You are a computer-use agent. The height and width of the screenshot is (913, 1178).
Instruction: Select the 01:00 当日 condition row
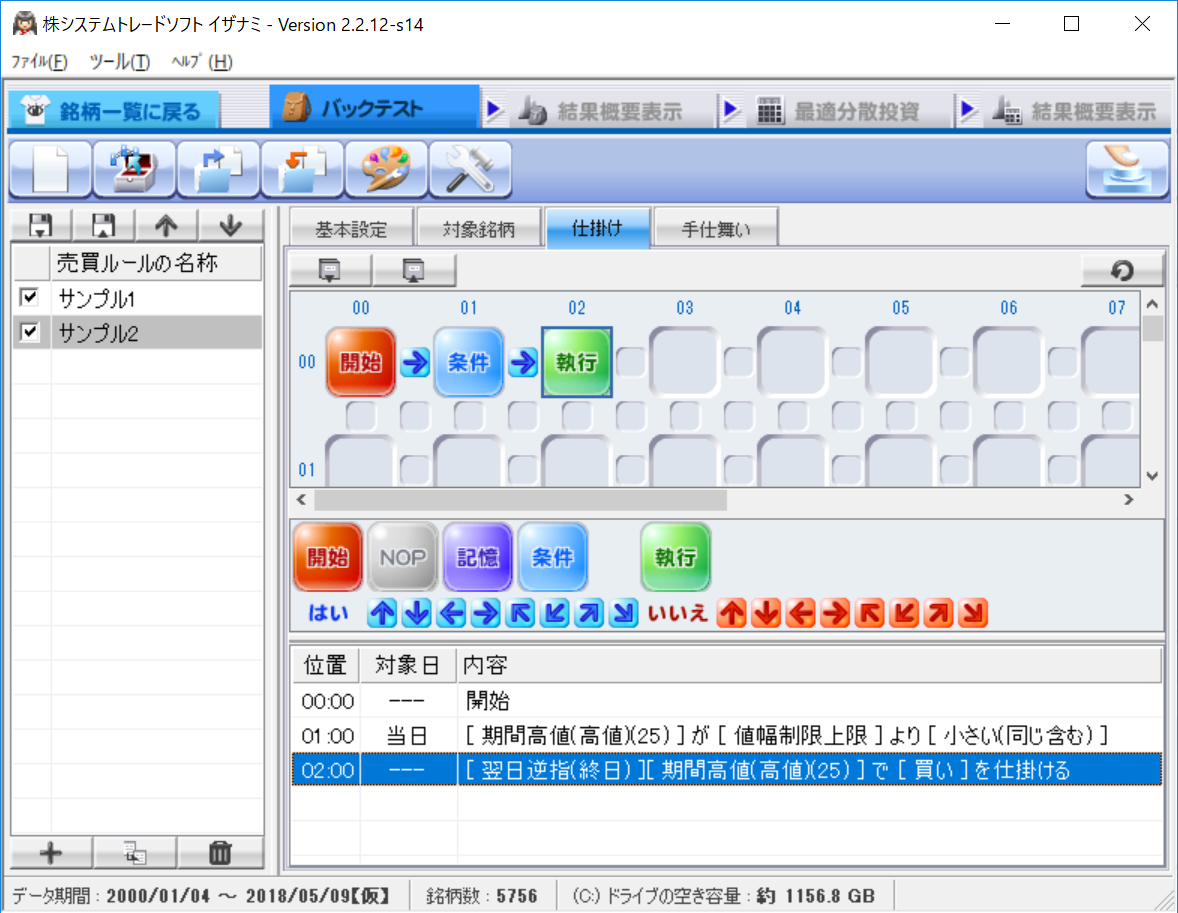click(x=726, y=735)
